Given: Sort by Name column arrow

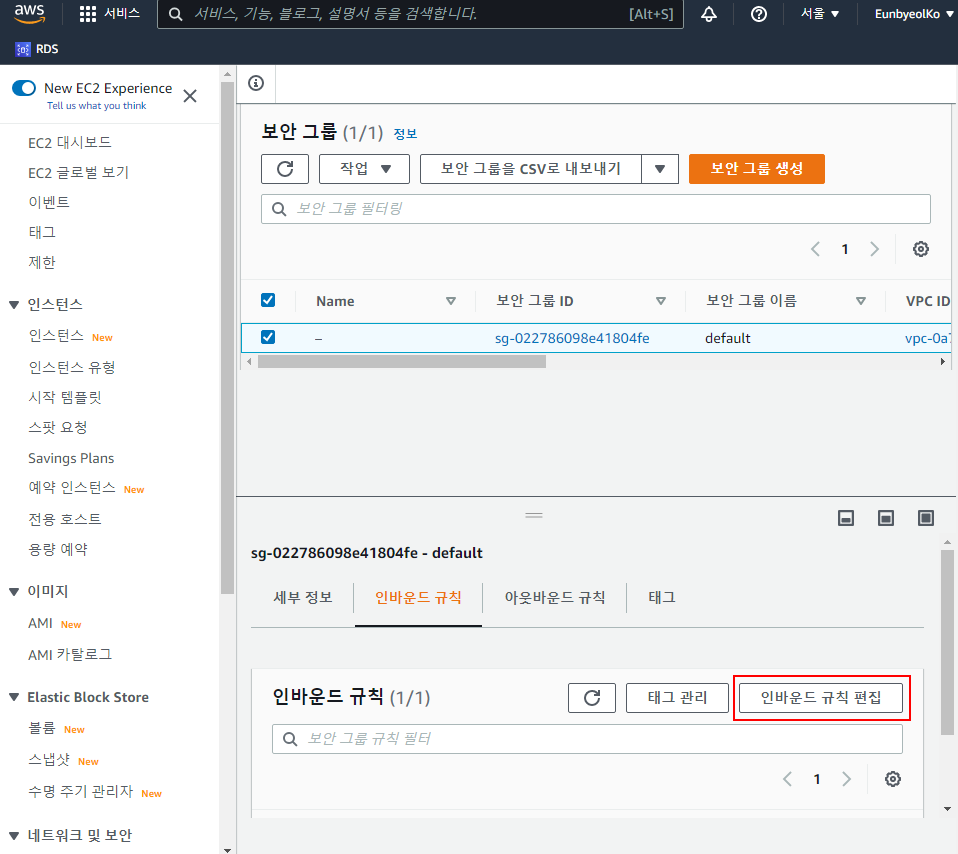Looking at the screenshot, I should click(x=451, y=301).
